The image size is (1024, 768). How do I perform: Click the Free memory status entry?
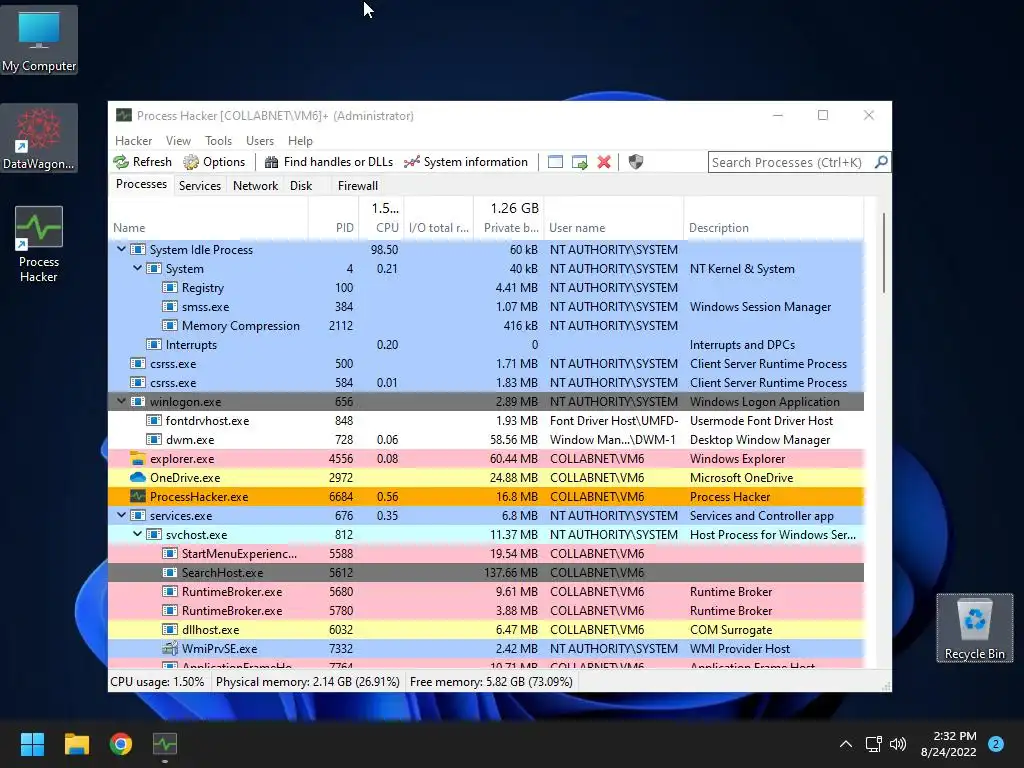point(491,682)
